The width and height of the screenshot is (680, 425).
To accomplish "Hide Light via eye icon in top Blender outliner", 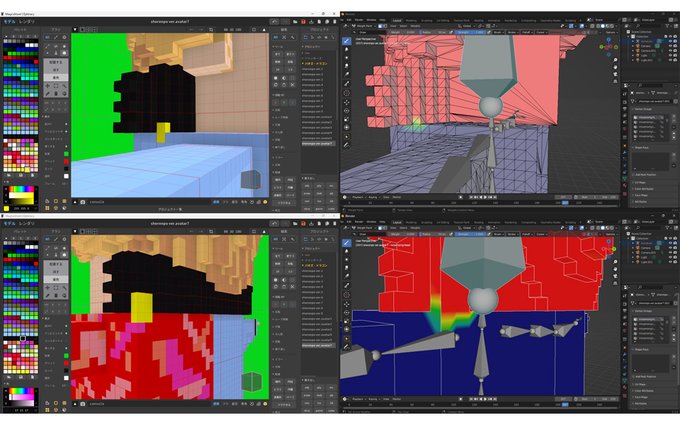I will coord(670,55).
